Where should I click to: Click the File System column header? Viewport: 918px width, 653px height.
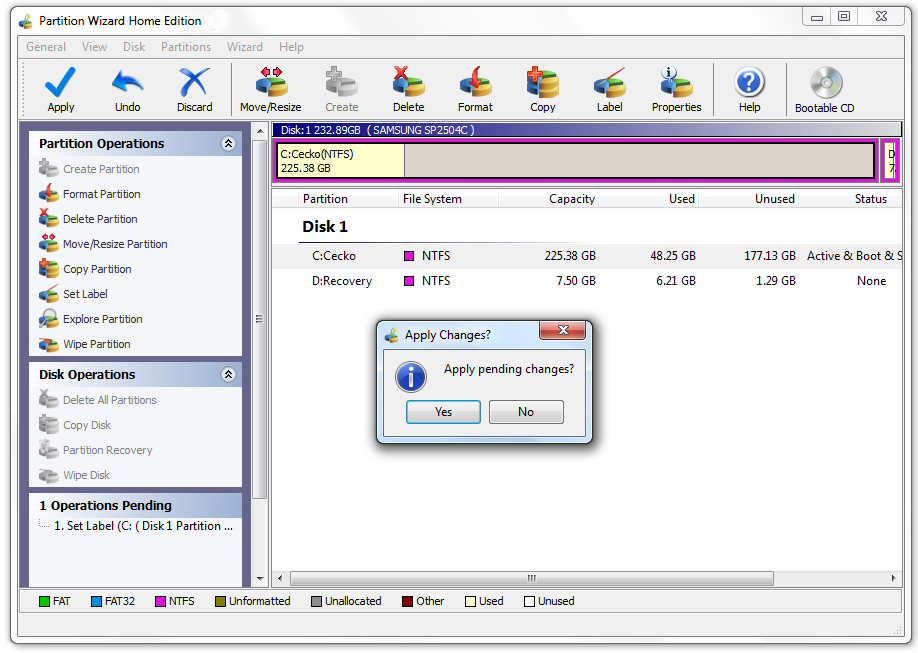click(448, 199)
